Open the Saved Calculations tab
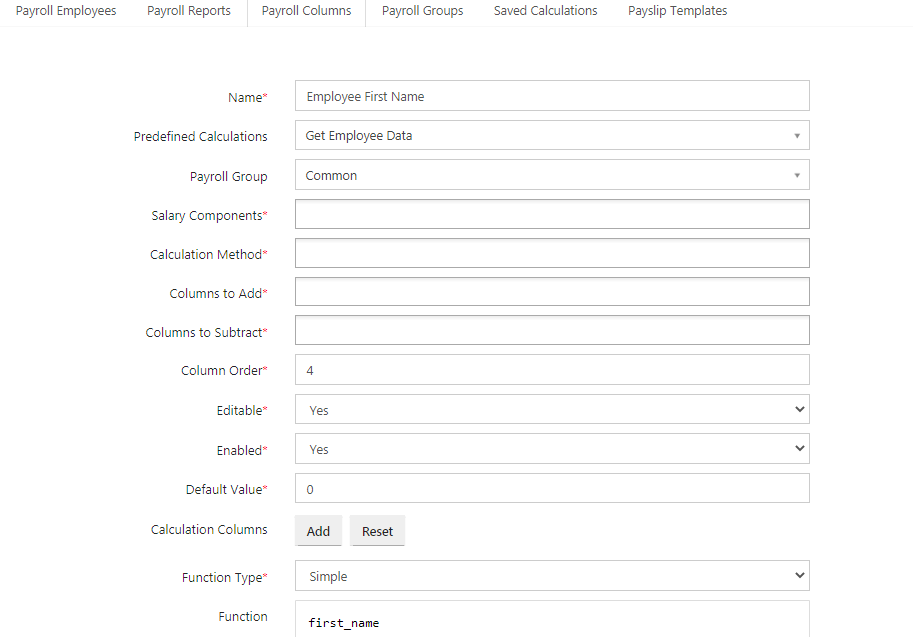913x637 pixels. coord(546,10)
